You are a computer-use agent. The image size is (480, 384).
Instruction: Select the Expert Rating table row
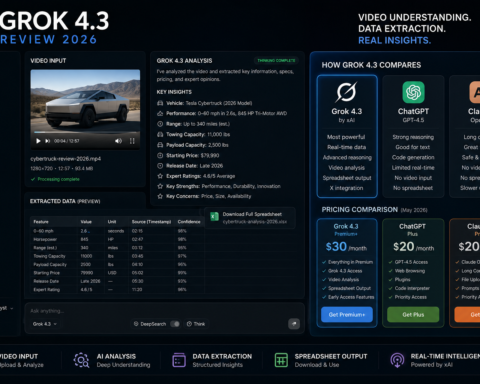click(117, 289)
